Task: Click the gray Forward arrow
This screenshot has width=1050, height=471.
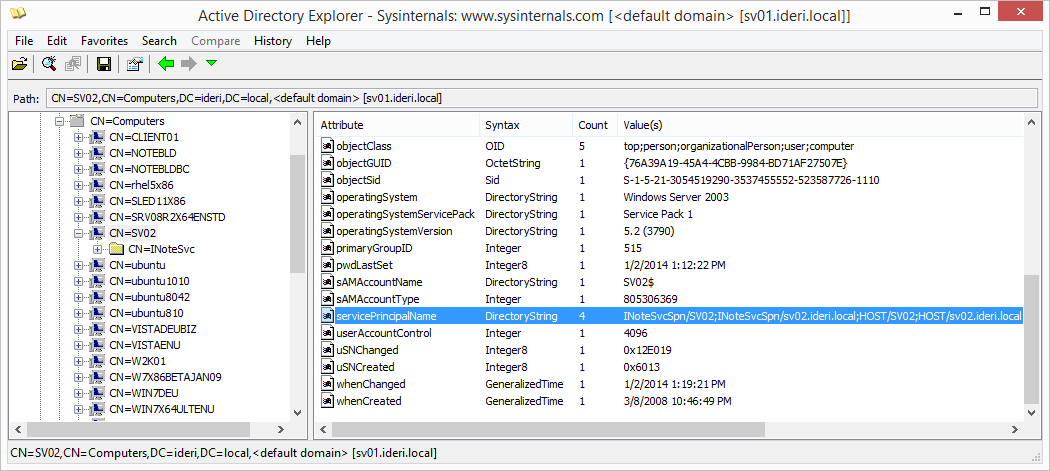Action: [x=189, y=64]
